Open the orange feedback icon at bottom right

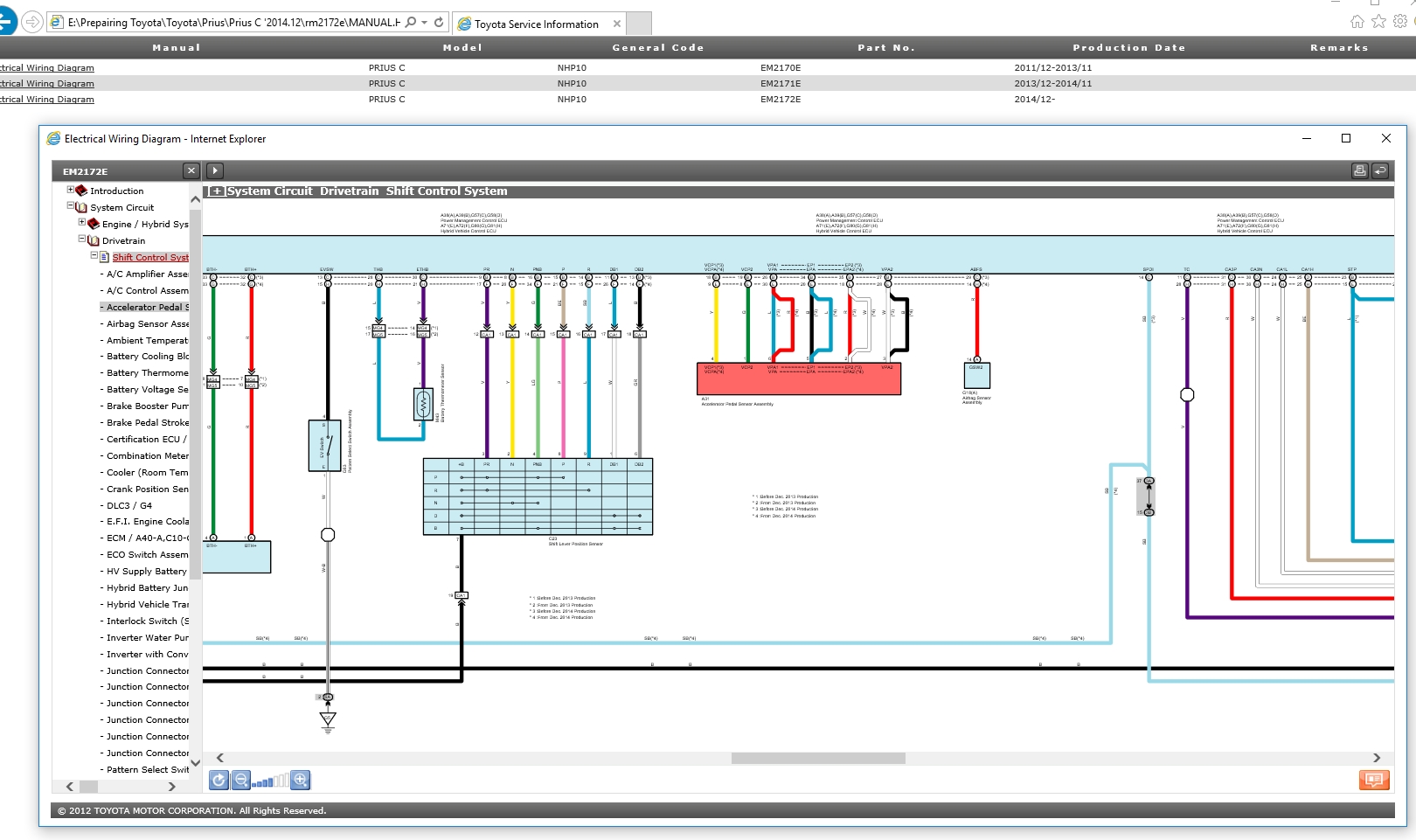tap(1374, 780)
